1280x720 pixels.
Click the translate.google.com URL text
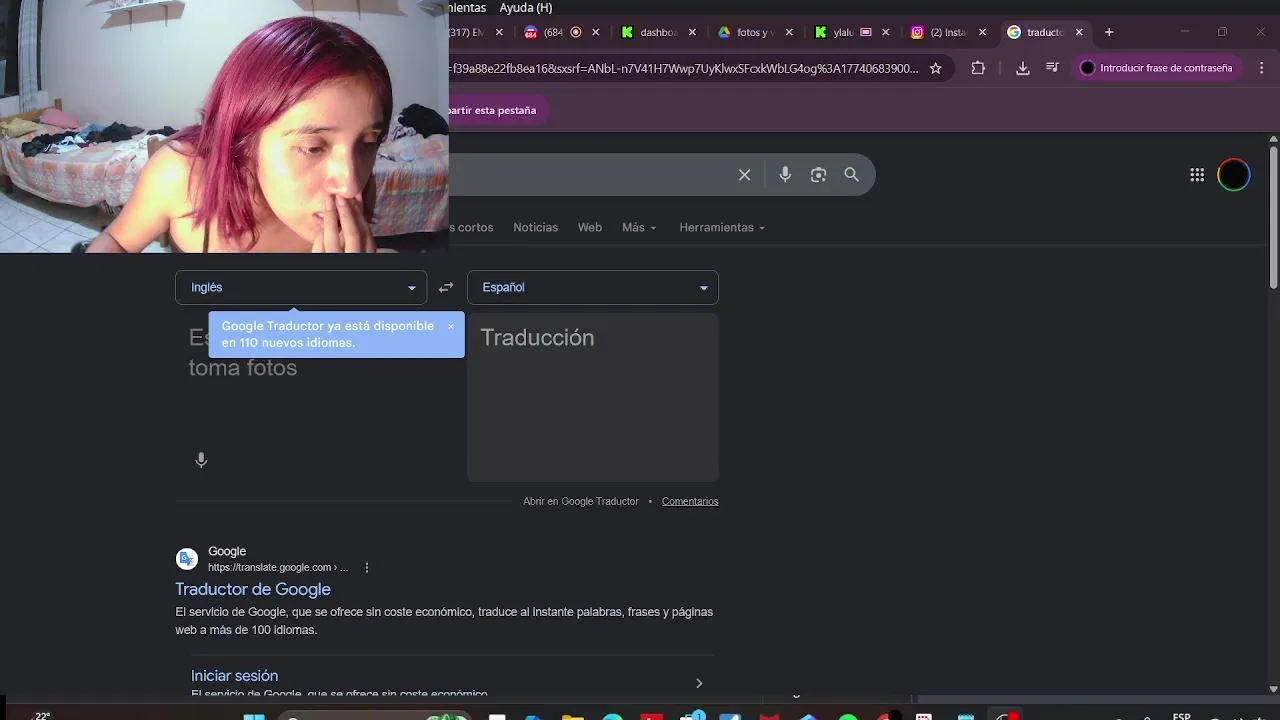(x=278, y=567)
